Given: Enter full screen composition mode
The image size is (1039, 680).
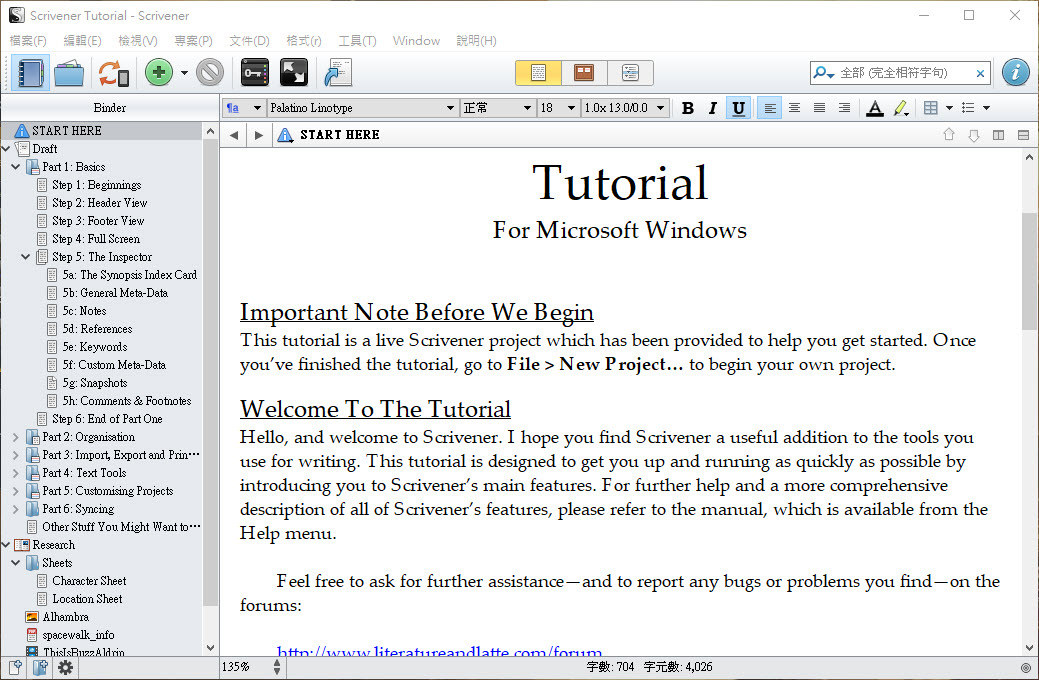Looking at the screenshot, I should click(x=294, y=73).
